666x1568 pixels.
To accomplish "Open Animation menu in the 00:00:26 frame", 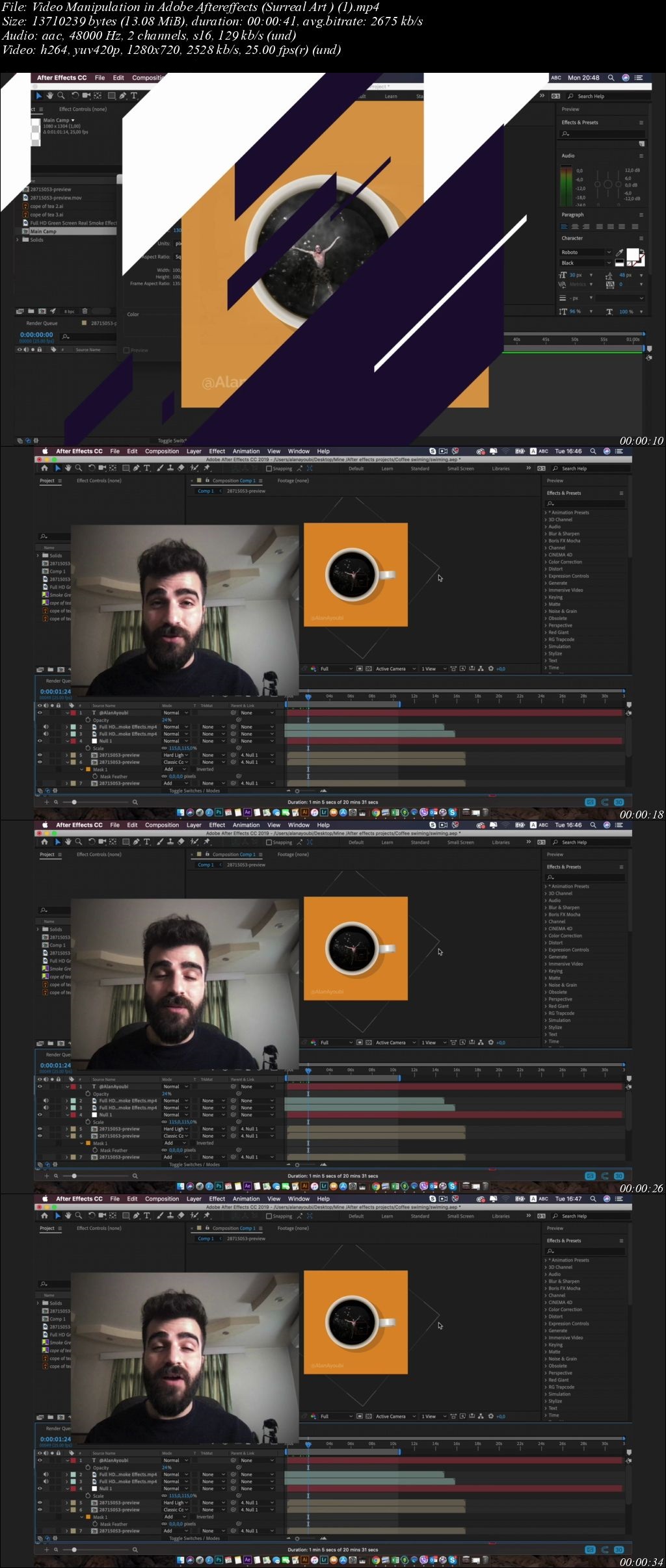I will coord(246,825).
